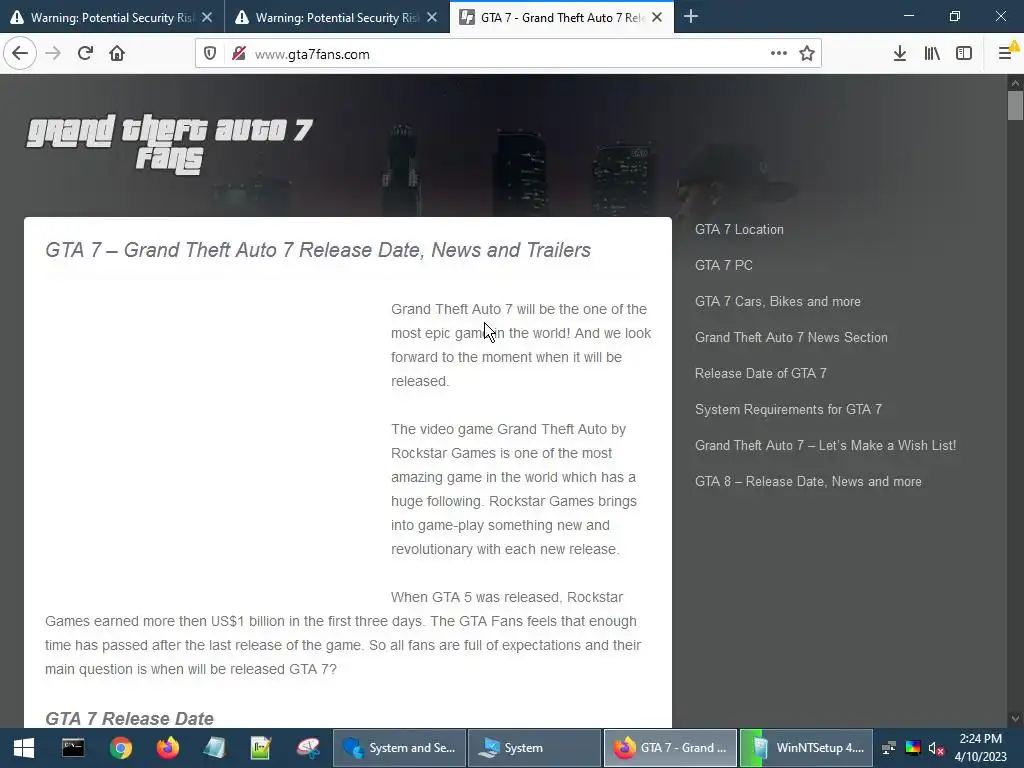
Task: Open the Firefox hamburger menu
Action: 1006,54
